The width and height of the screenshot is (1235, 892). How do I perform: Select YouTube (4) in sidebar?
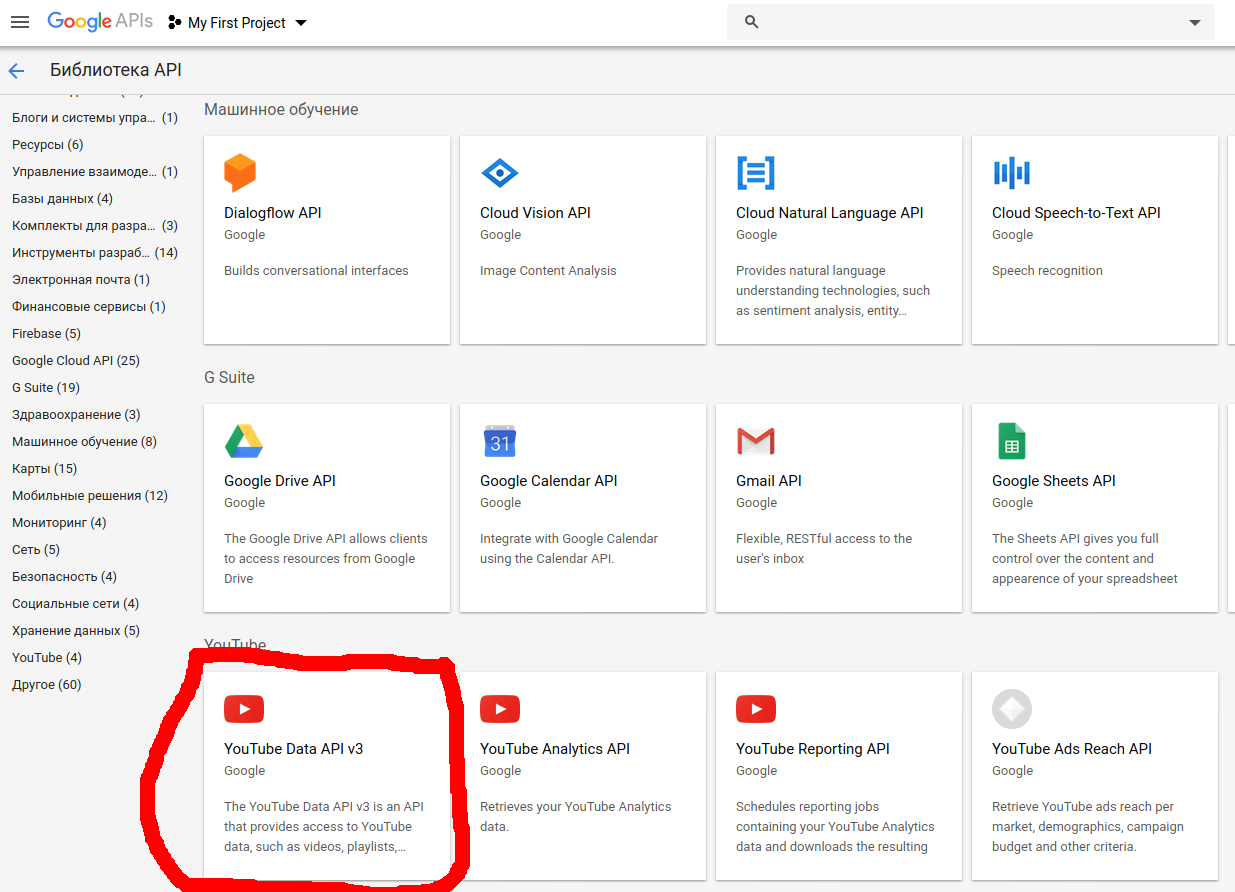(x=47, y=657)
